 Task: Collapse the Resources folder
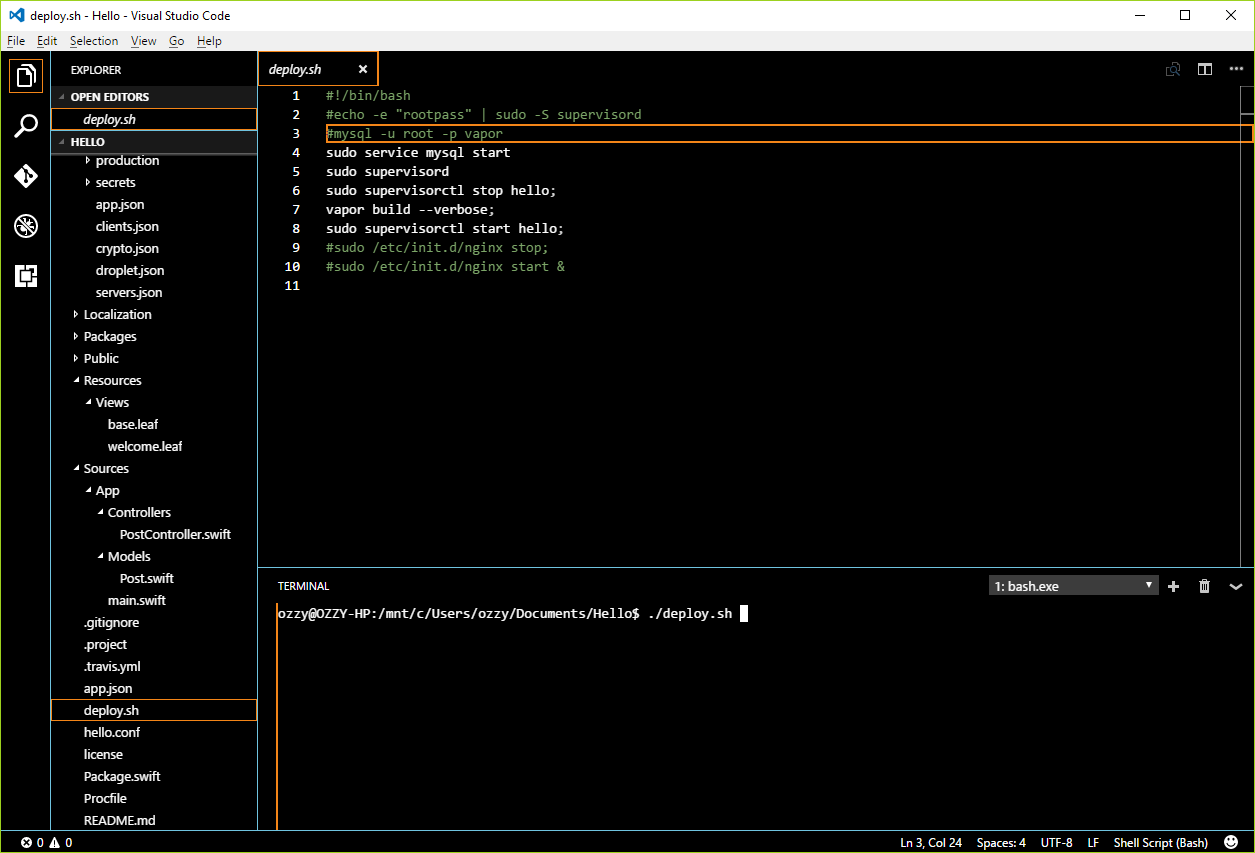pyautogui.click(x=76, y=380)
